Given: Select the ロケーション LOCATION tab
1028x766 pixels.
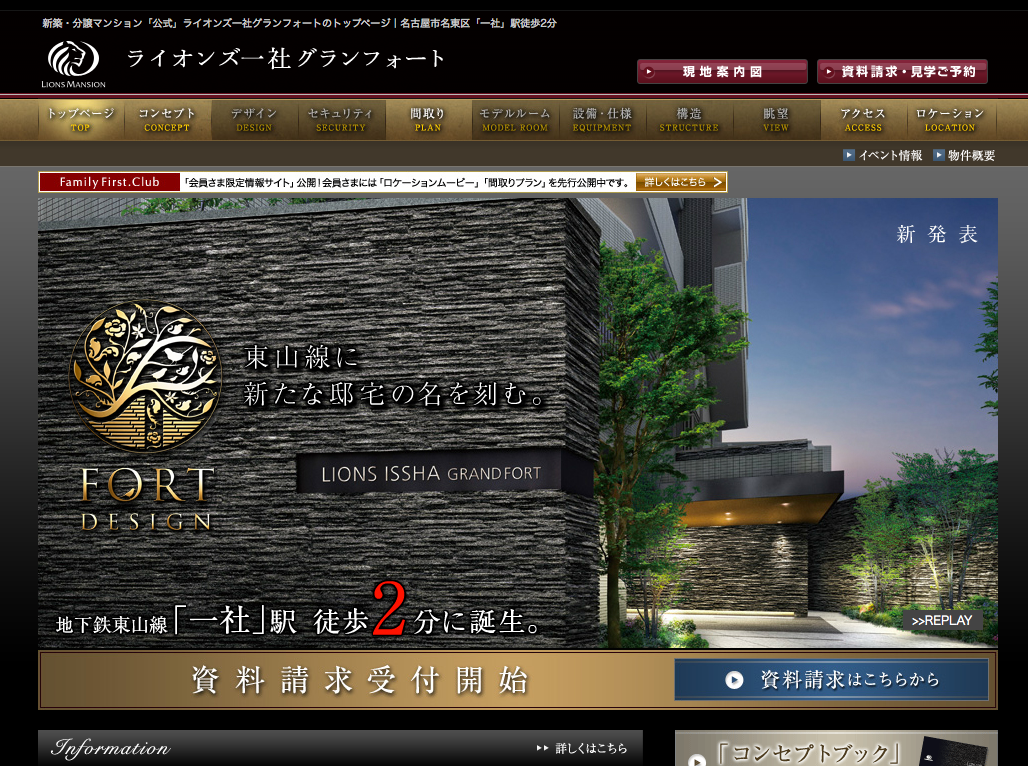Looking at the screenshot, I should [950, 120].
